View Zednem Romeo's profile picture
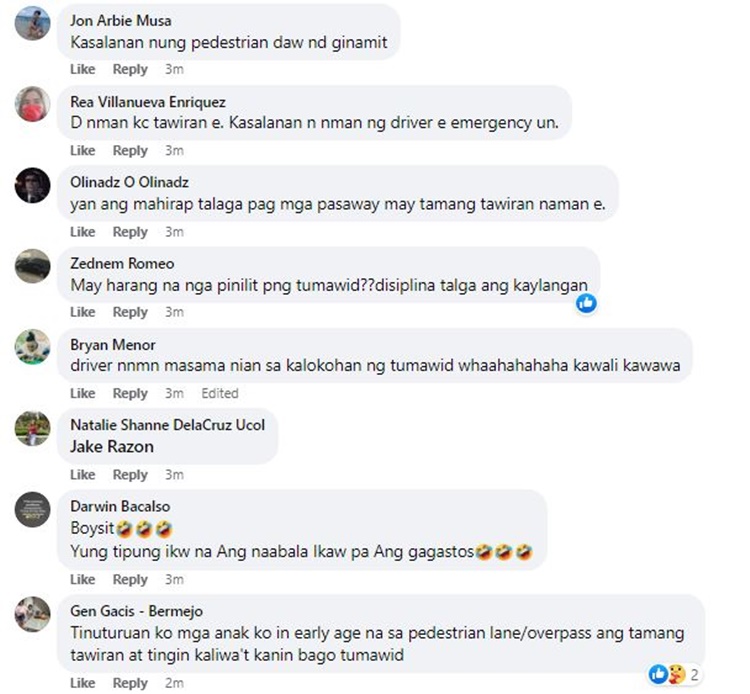Screen dimensions: 750x694 (33, 266)
